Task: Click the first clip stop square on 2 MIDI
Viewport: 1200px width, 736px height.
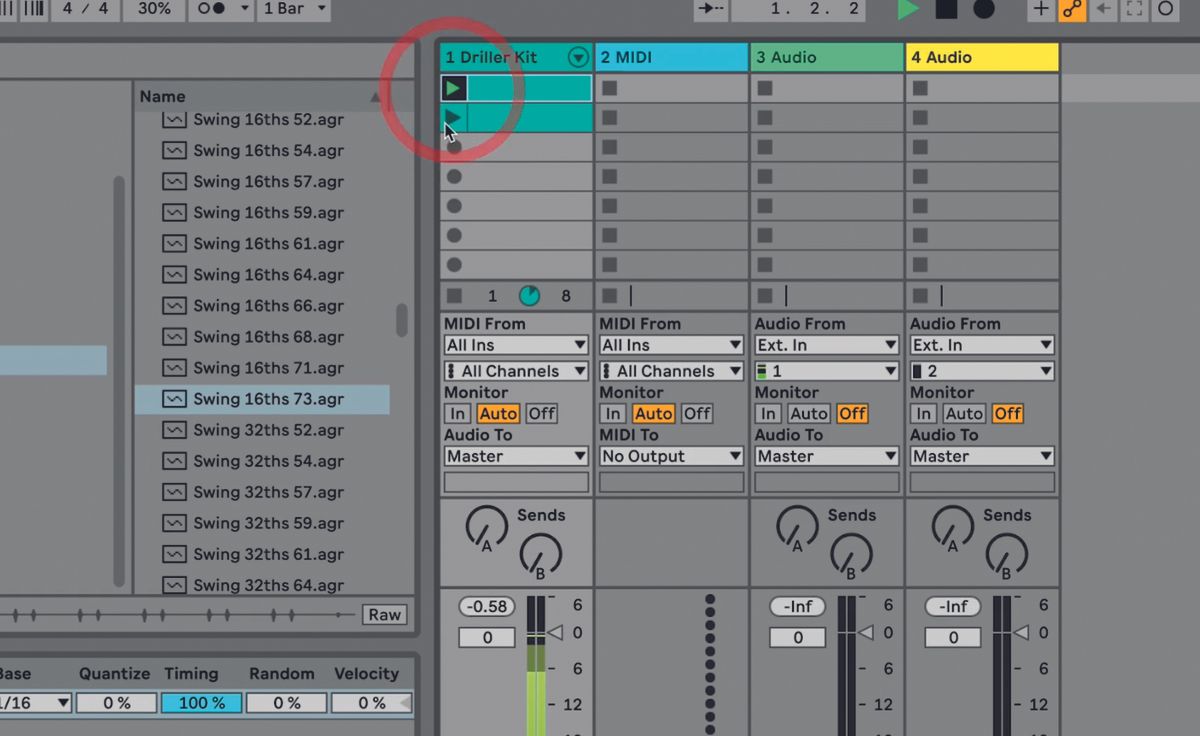Action: [x=609, y=87]
